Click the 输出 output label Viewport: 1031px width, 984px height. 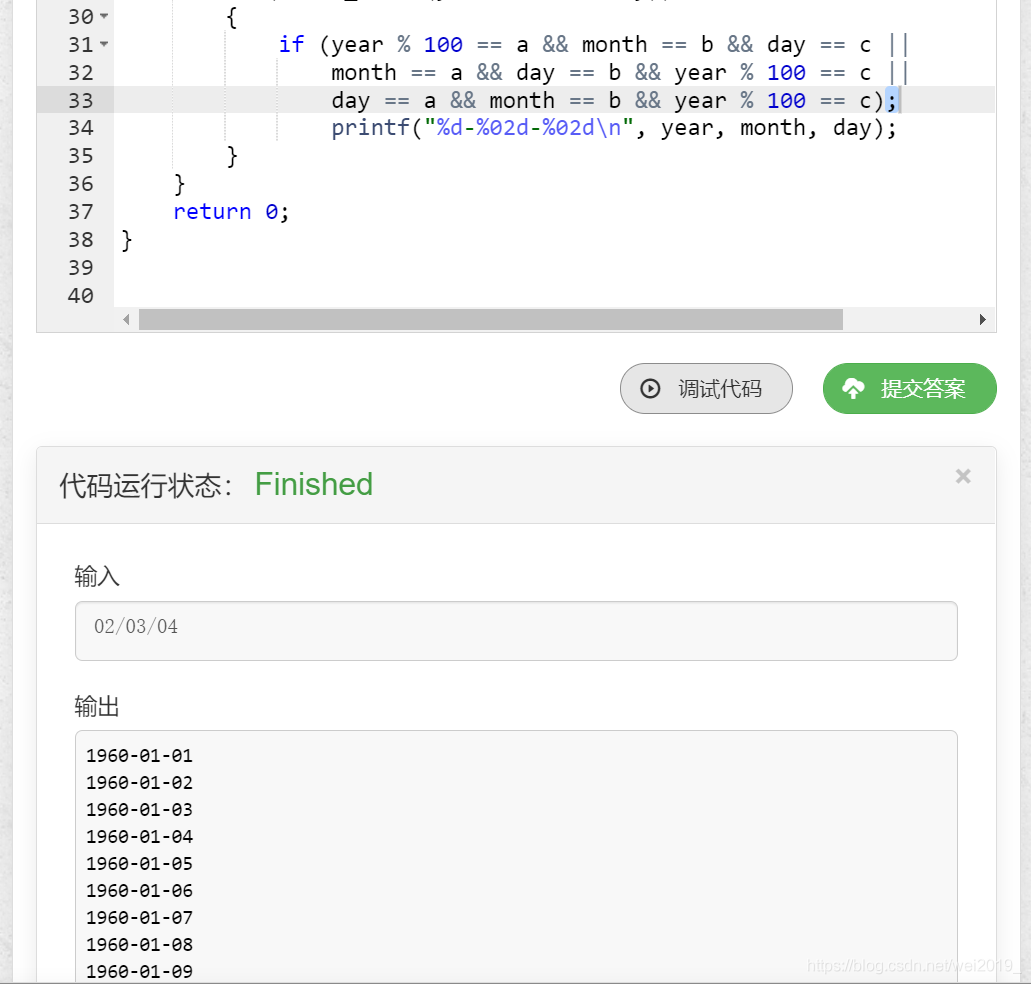pyautogui.click(x=97, y=707)
